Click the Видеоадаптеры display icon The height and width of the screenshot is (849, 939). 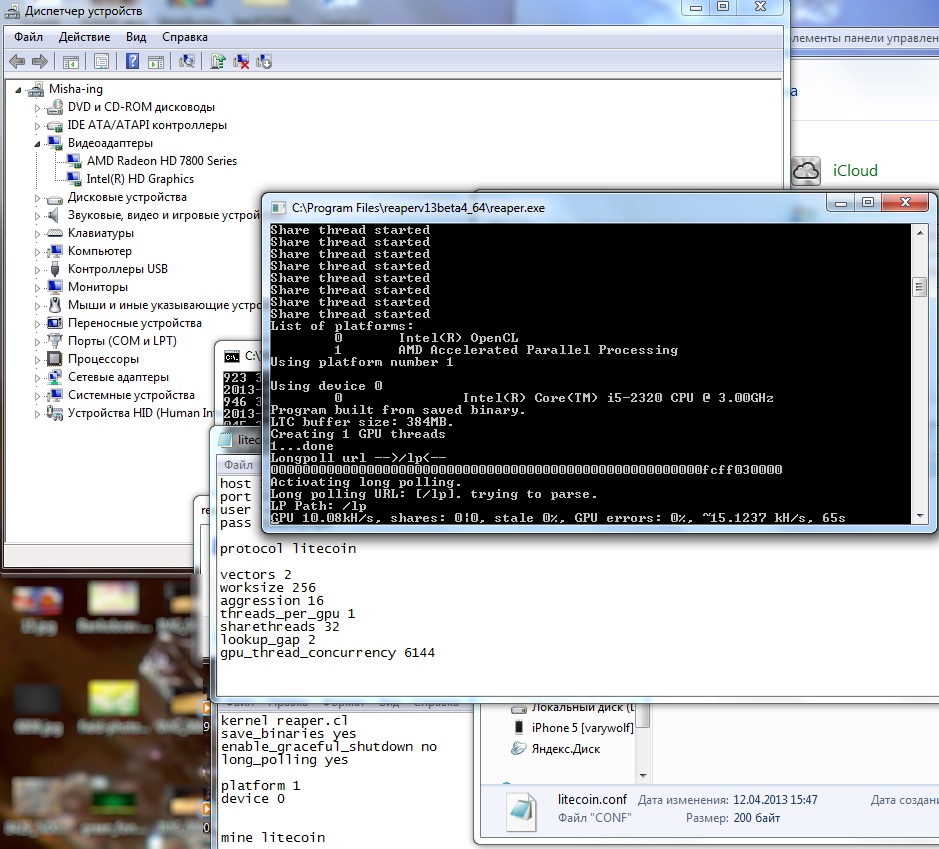tap(54, 143)
